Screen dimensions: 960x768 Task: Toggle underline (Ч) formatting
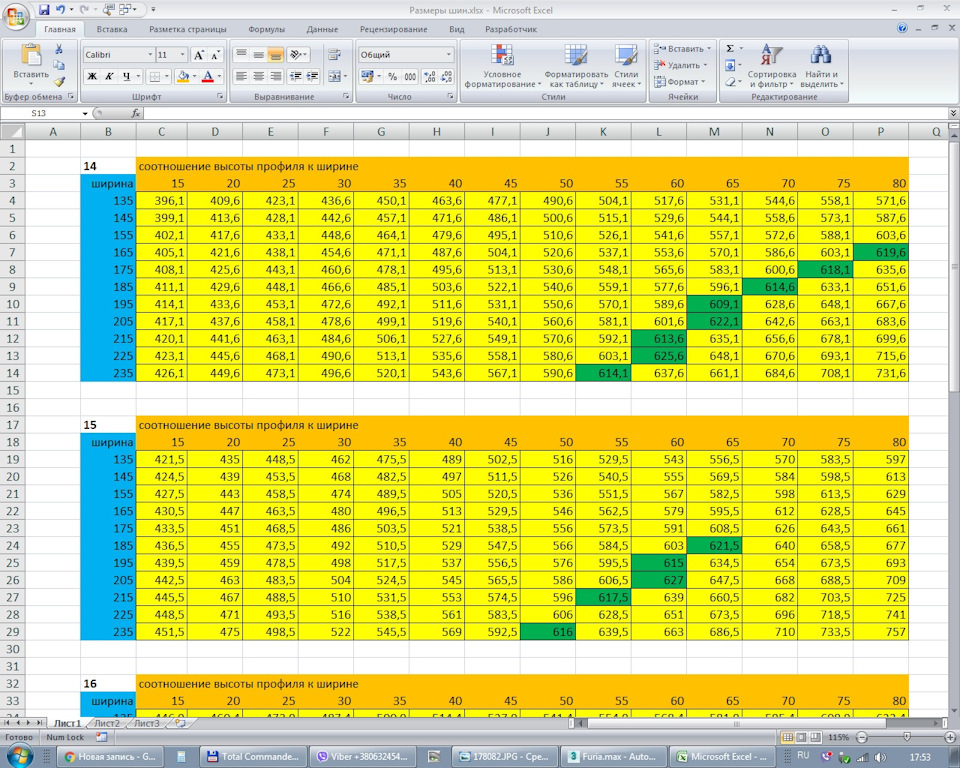127,77
